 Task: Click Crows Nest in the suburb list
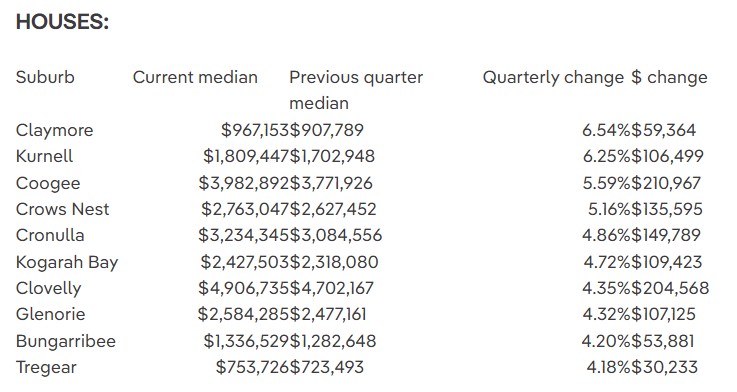pos(62,209)
